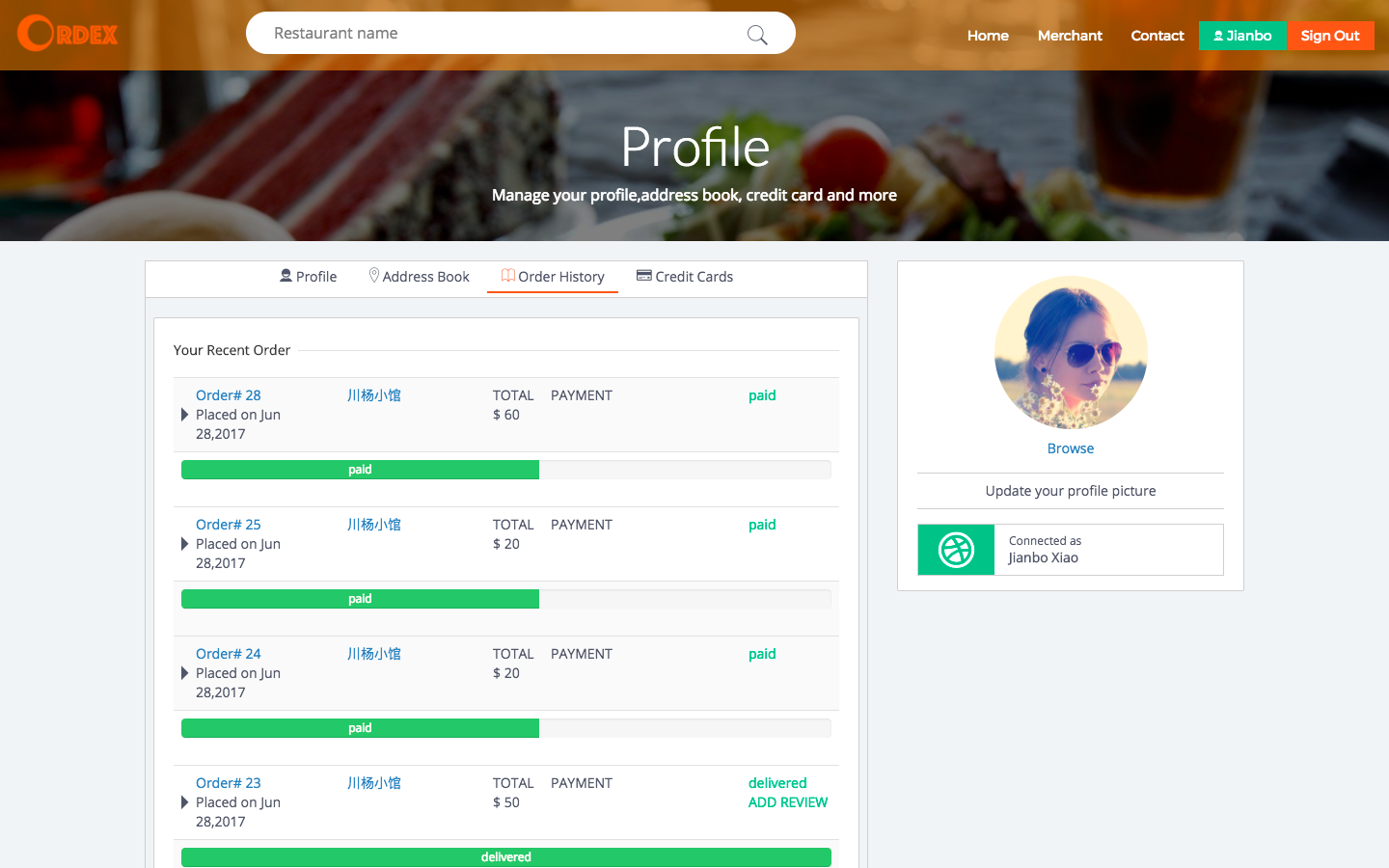The image size is (1389, 868).
Task: Open restaurant 川杨小馆 in Order# 24 row
Action: (x=374, y=654)
